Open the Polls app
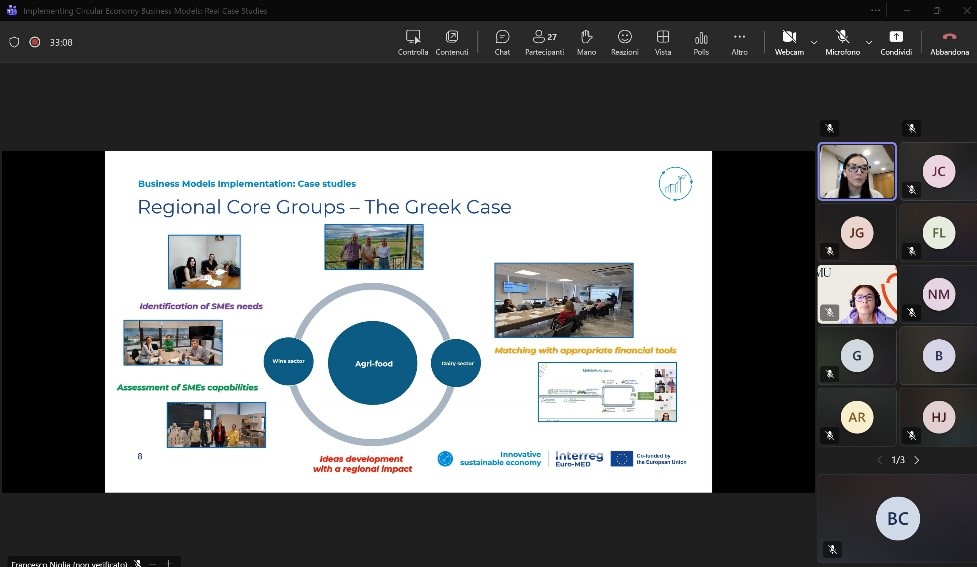Viewport: 977px width, 567px height. click(701, 41)
